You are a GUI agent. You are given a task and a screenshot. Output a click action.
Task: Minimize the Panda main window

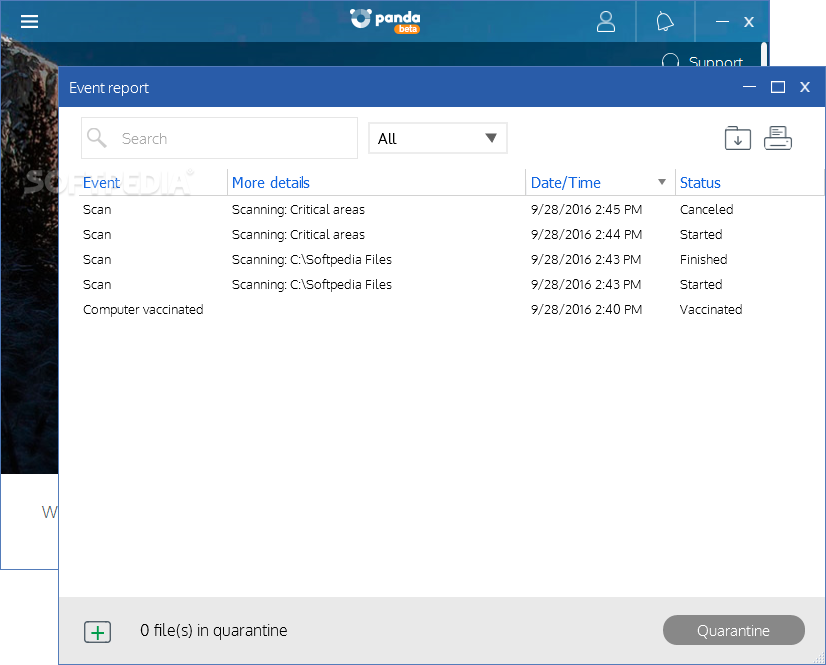(x=722, y=22)
